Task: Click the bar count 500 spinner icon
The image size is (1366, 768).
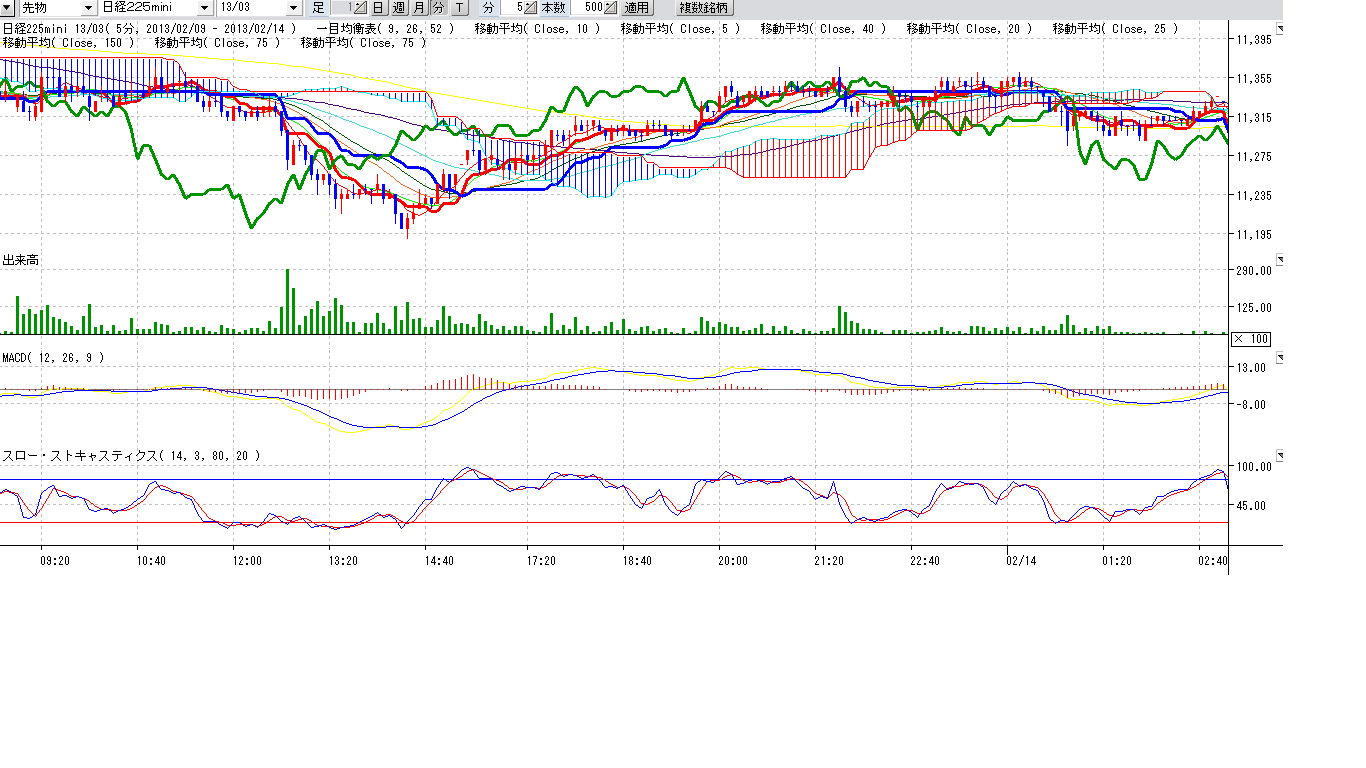Action: pyautogui.click(x=611, y=8)
